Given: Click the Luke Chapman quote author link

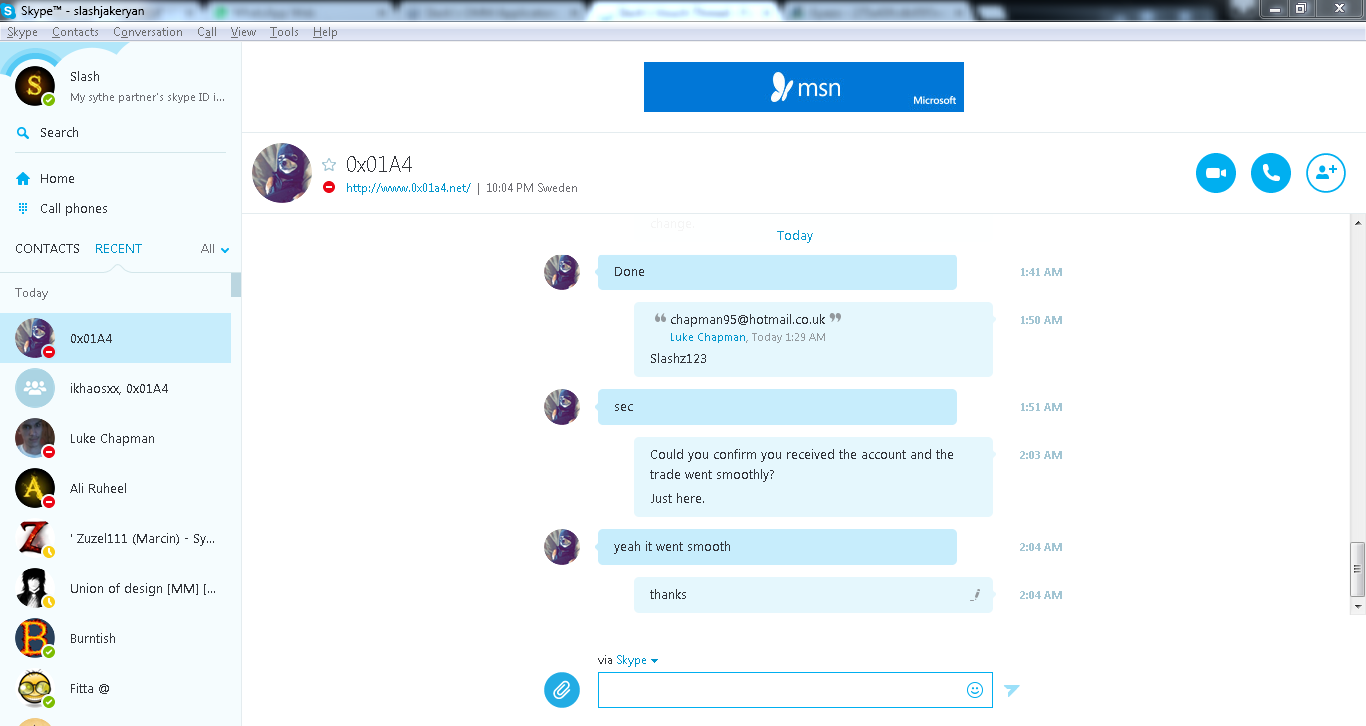Looking at the screenshot, I should [708, 337].
